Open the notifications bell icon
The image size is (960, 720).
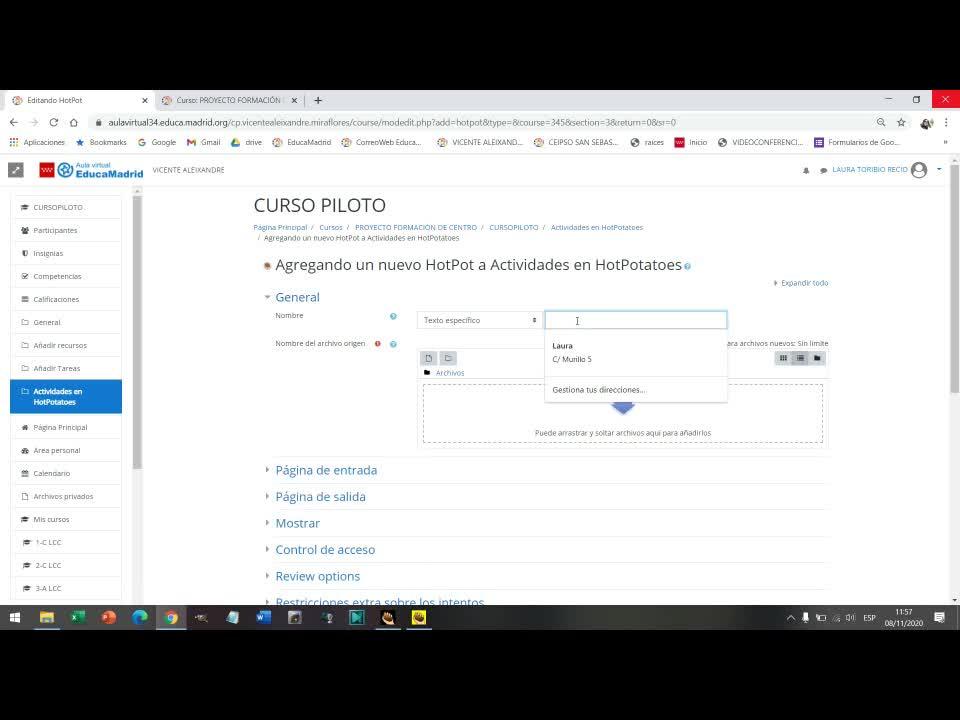click(806, 170)
